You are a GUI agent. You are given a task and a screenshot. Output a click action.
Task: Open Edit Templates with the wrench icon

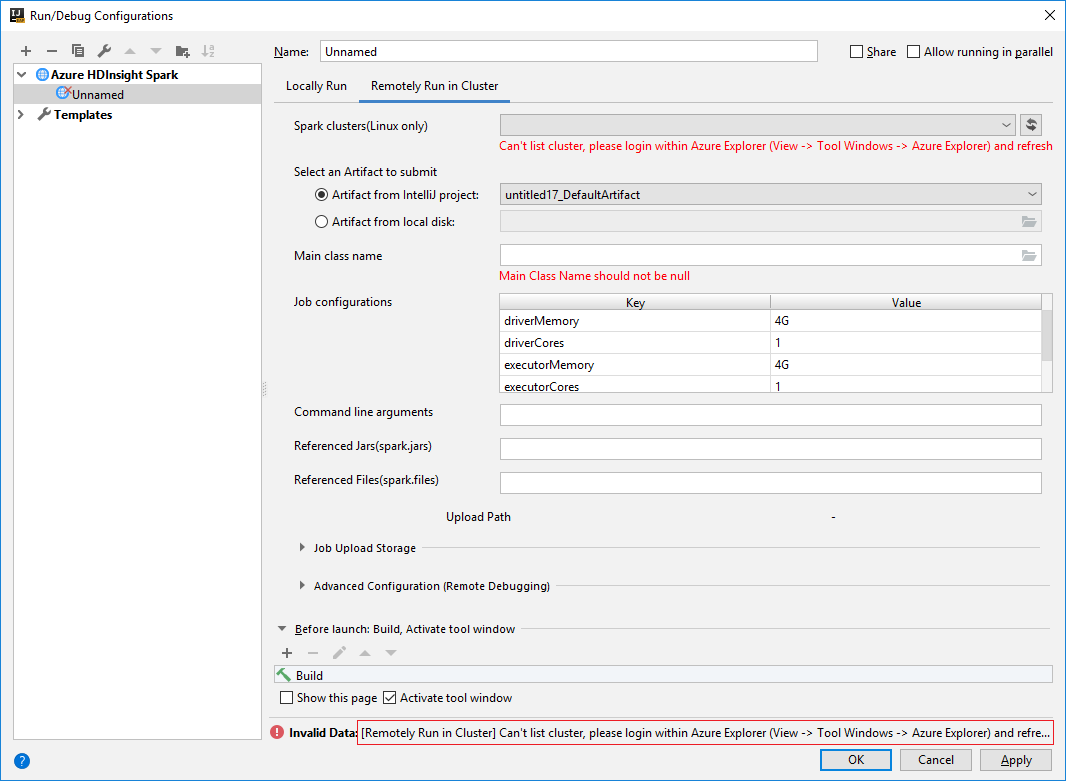click(x=104, y=50)
